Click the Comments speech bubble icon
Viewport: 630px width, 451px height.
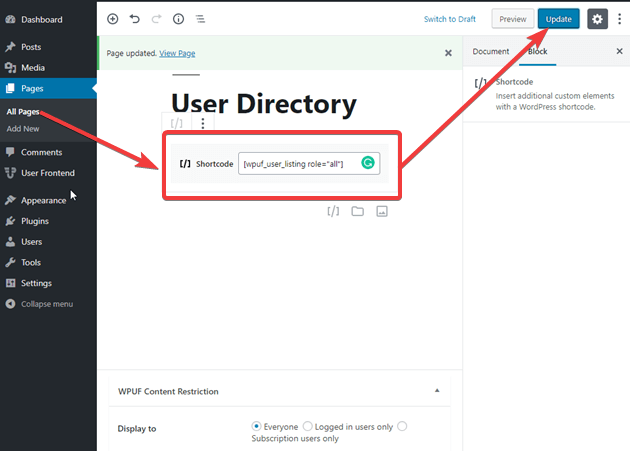(10, 152)
